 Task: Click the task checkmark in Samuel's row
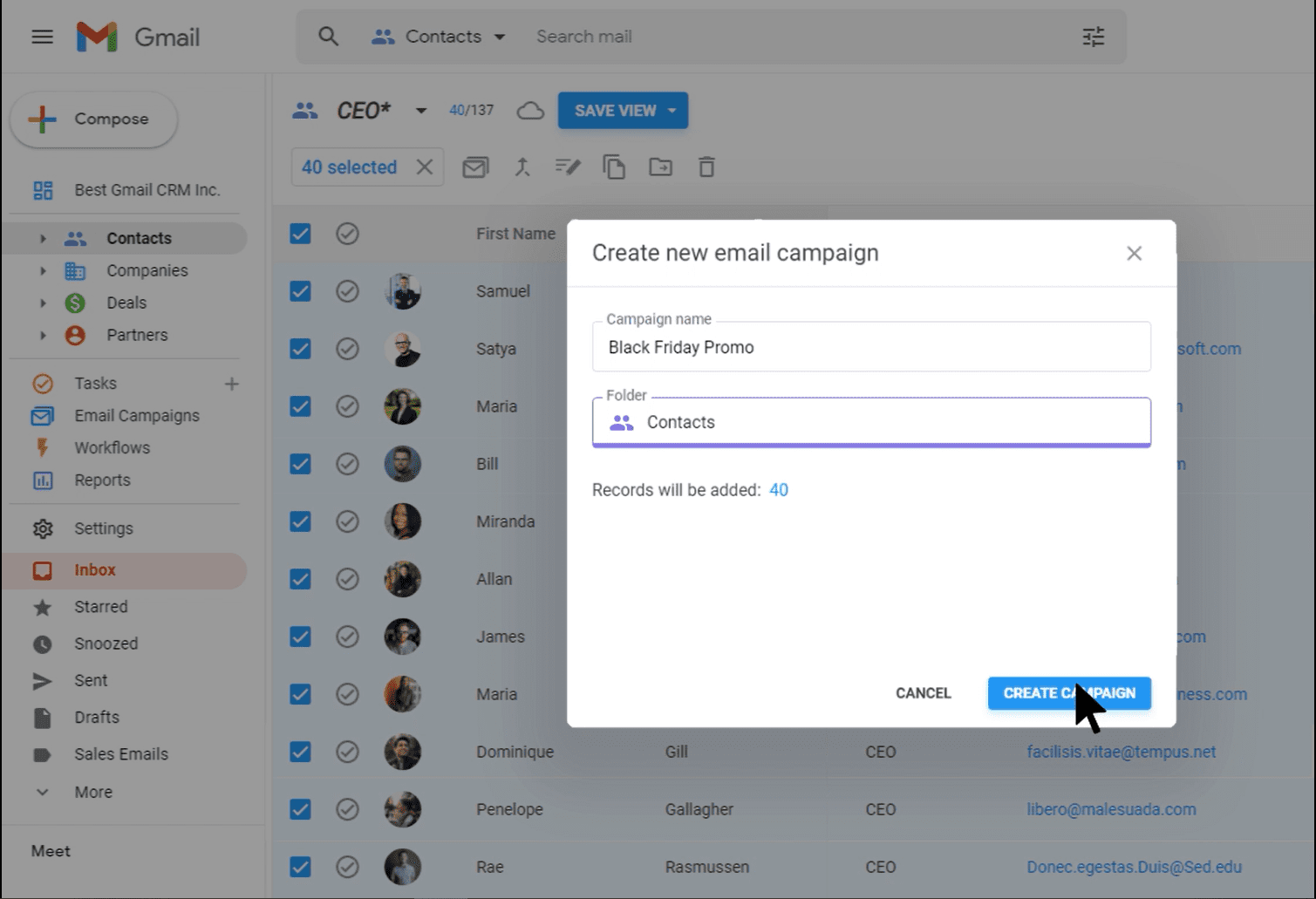[347, 291]
